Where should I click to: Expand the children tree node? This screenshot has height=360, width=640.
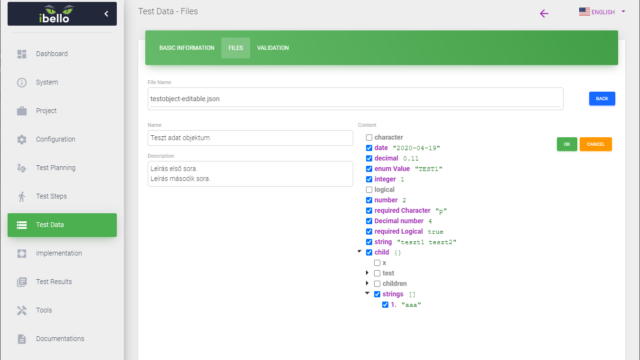point(367,283)
